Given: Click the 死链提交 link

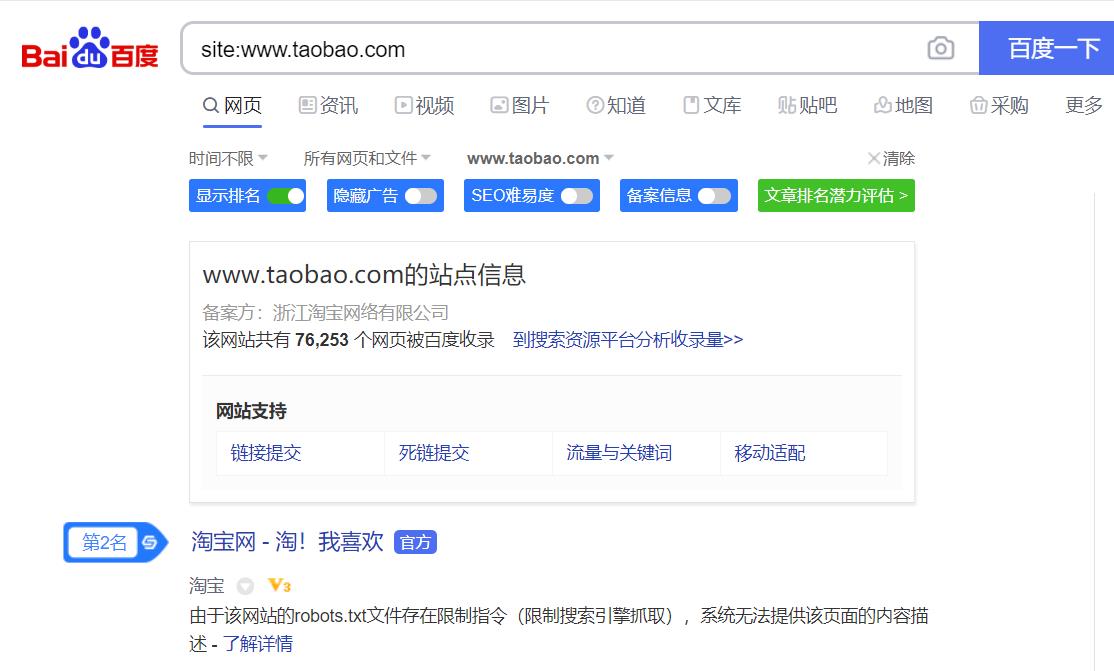Looking at the screenshot, I should 434,453.
